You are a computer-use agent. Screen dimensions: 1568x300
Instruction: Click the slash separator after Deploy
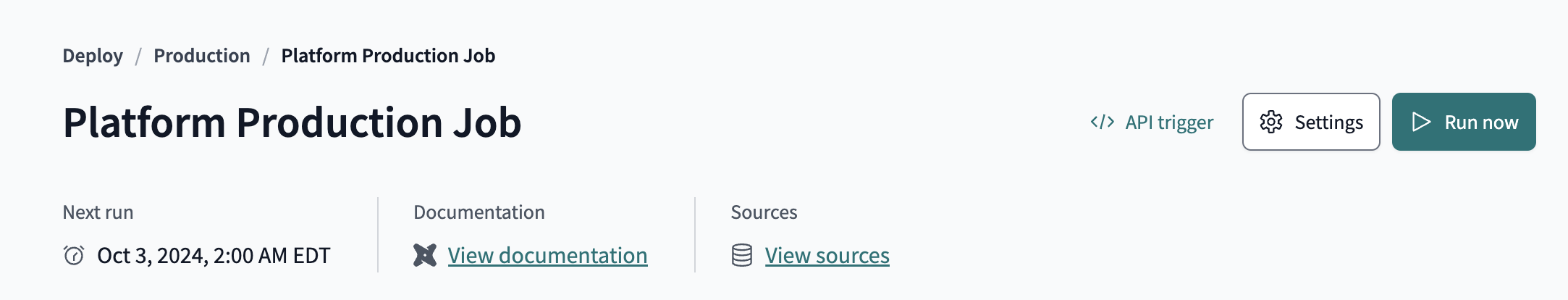[x=138, y=56]
